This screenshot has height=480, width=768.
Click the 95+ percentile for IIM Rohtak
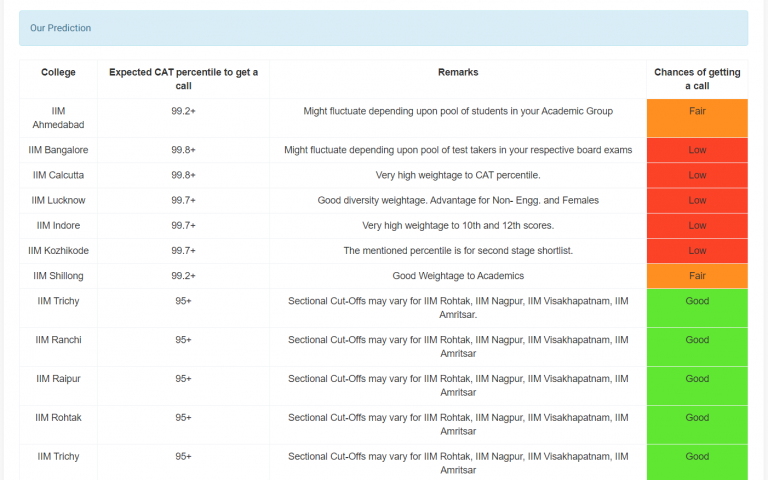[x=183, y=418]
